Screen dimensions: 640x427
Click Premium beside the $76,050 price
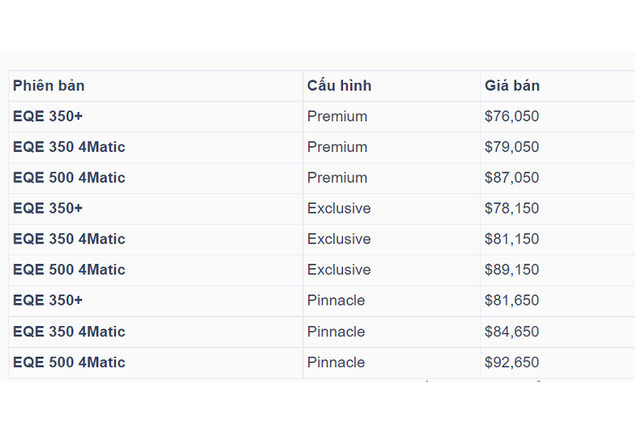click(x=337, y=116)
